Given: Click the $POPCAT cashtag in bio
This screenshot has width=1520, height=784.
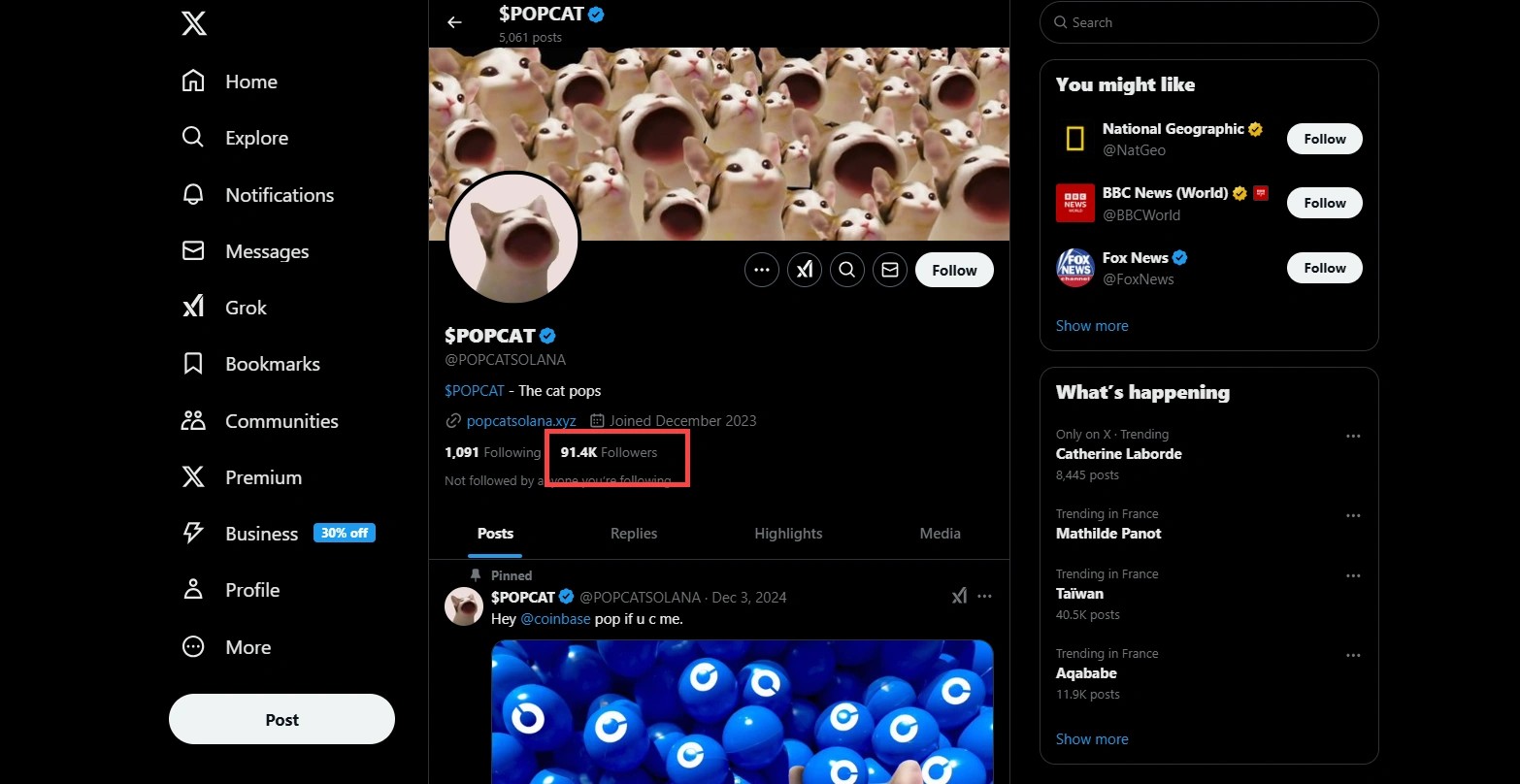Looking at the screenshot, I should 475,391.
